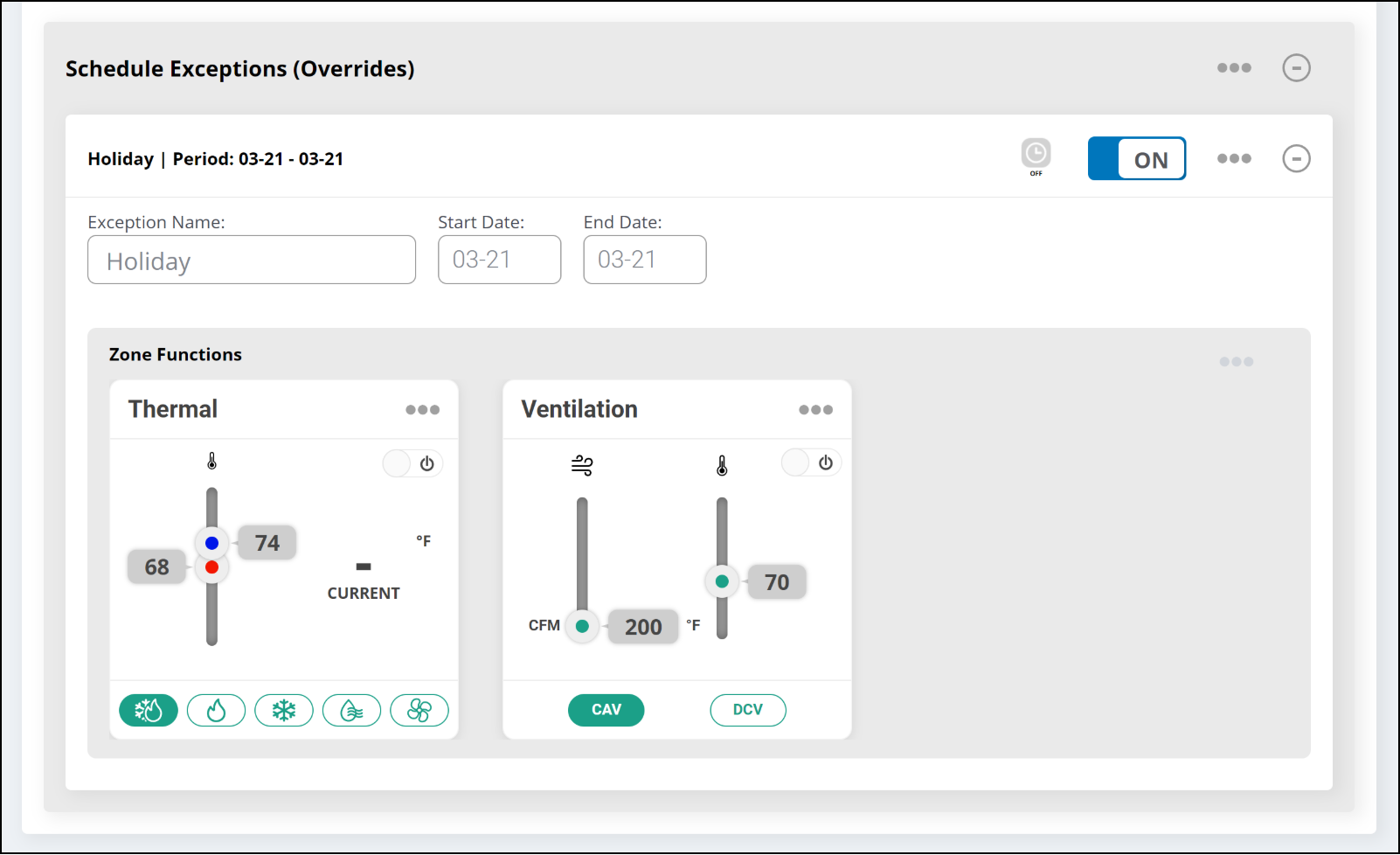Viewport: 1400px width, 855px height.
Task: Toggle the Thermal power switch
Action: 412,463
